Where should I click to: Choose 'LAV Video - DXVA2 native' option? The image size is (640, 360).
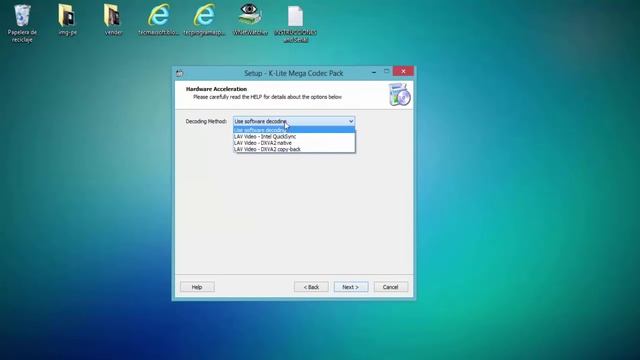click(x=294, y=143)
